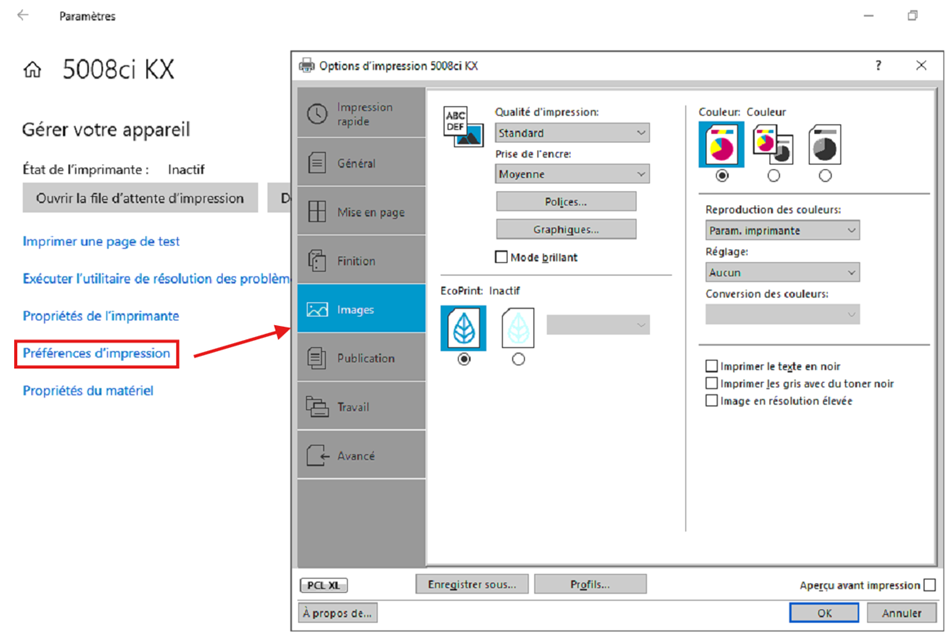Click the help question mark in dialog

pyautogui.click(x=878, y=65)
